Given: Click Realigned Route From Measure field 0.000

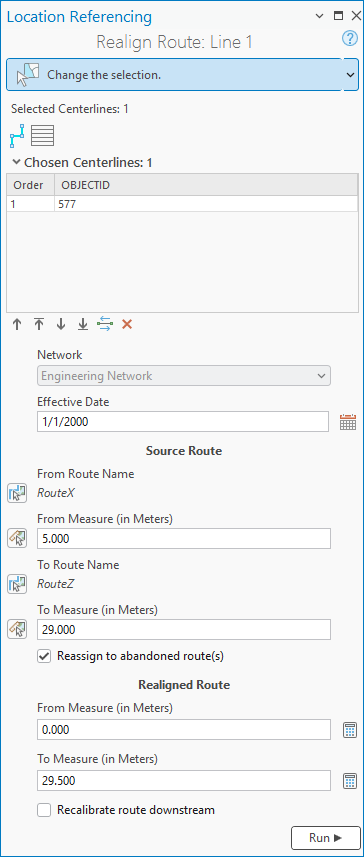Looking at the screenshot, I should (184, 730).
